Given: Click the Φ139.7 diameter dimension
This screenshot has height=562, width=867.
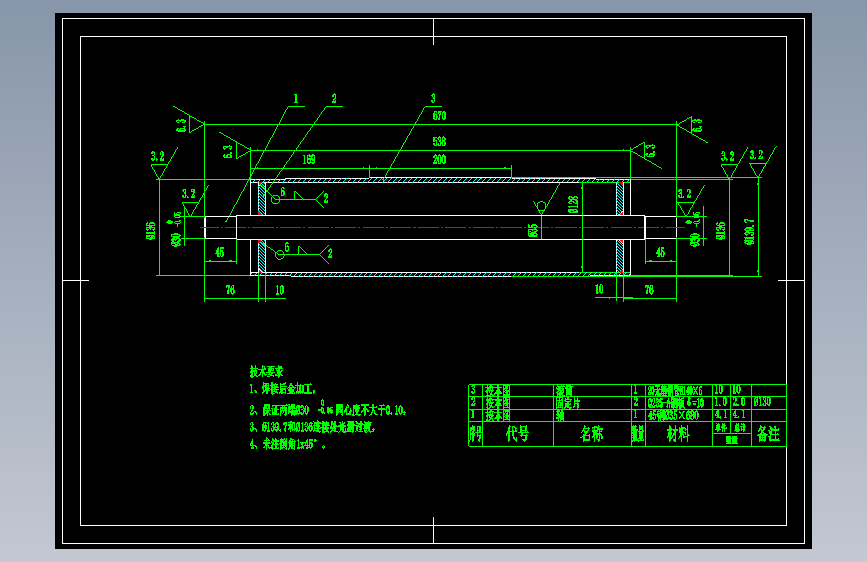Looking at the screenshot, I should (749, 231).
